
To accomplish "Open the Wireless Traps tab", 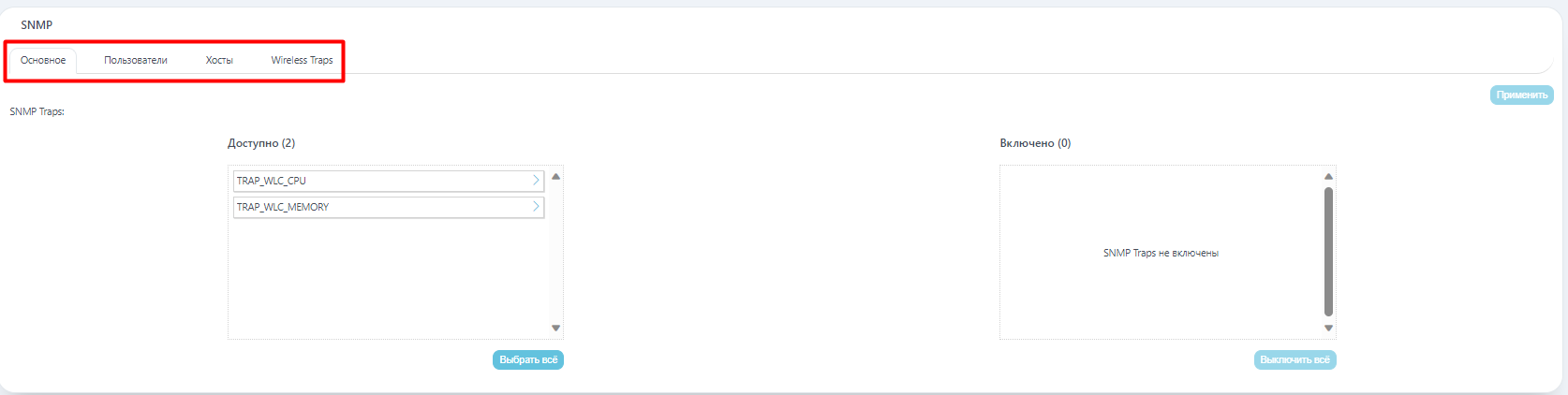I will (x=302, y=60).
